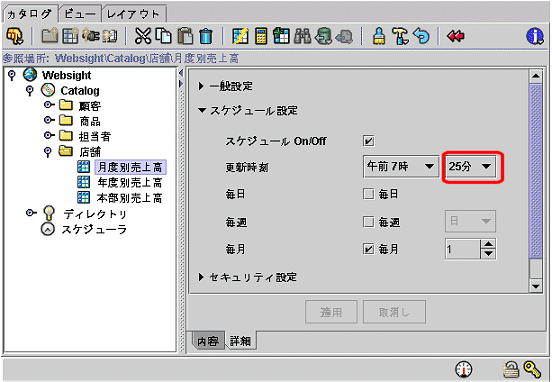Select 年度別売上高 in the tree
Screen dimensions: 552x382
click(x=130, y=182)
